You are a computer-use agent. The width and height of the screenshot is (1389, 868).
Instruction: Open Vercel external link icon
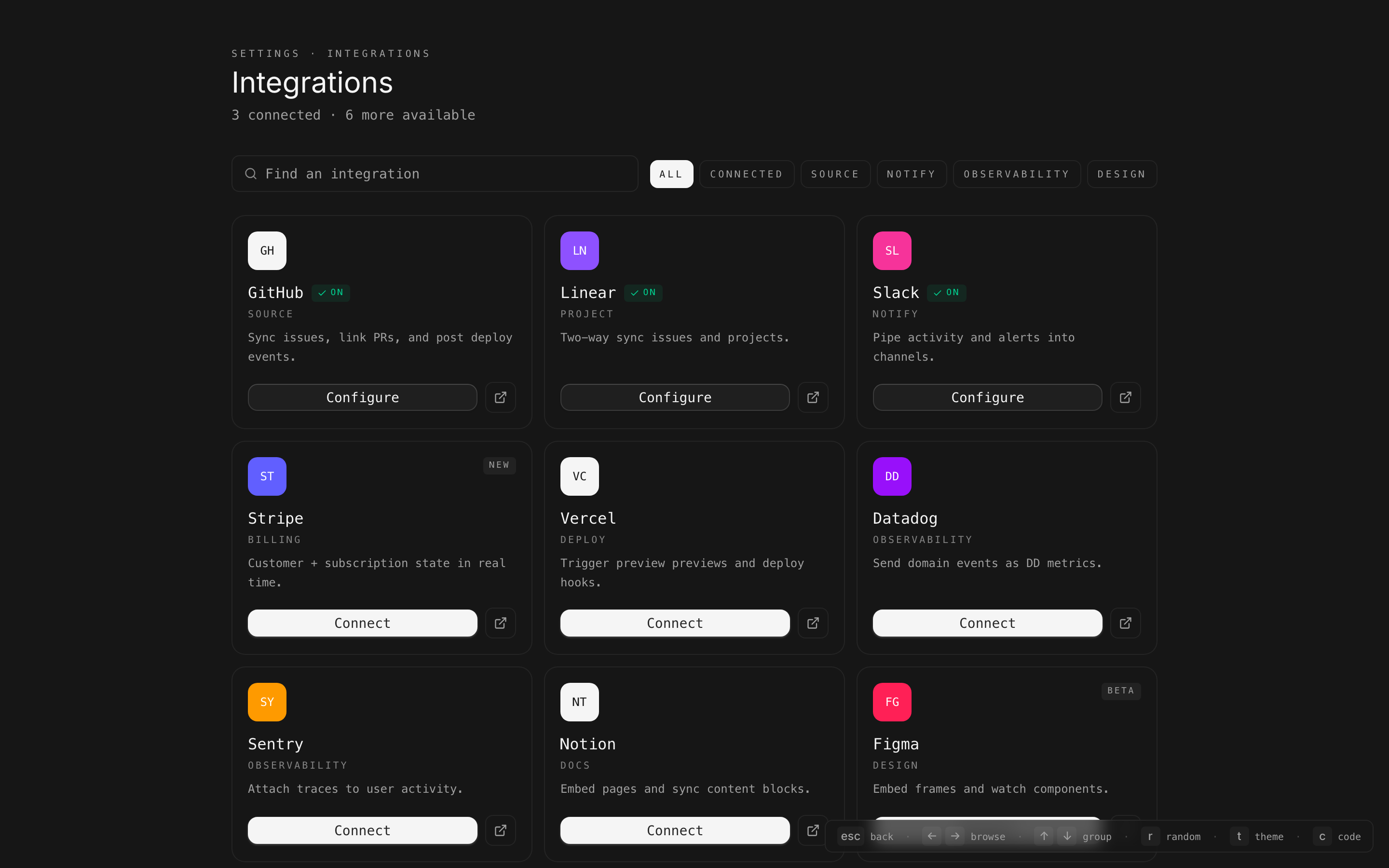(x=813, y=623)
